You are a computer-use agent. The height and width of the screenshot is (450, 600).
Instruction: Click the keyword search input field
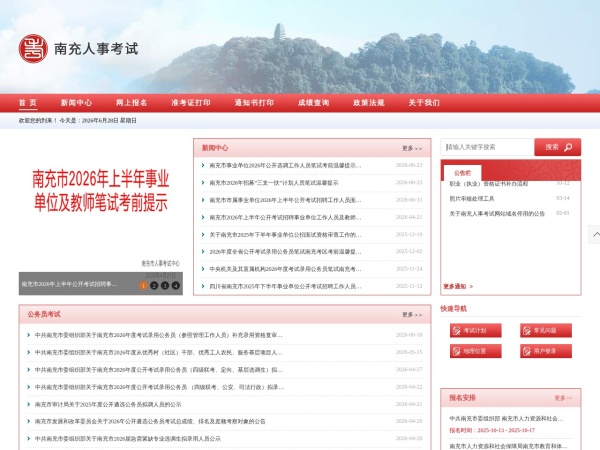click(488, 147)
